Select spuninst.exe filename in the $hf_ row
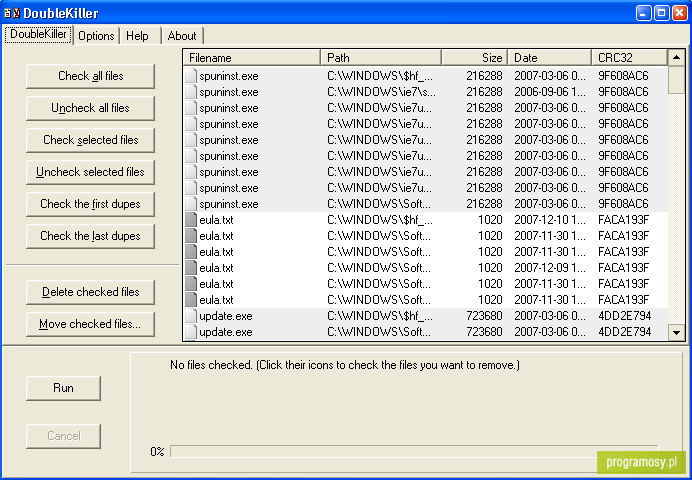This screenshot has width=692, height=480. pyautogui.click(x=229, y=76)
